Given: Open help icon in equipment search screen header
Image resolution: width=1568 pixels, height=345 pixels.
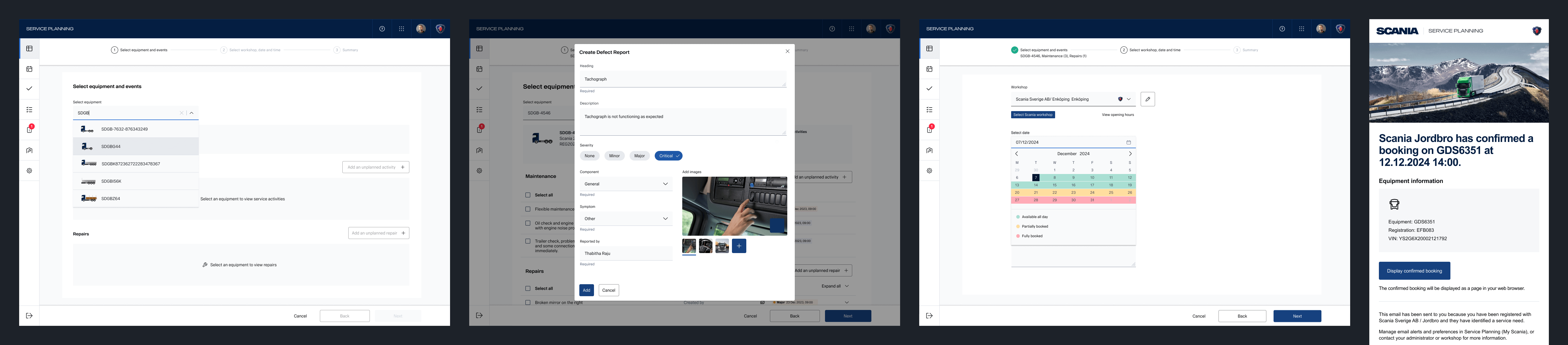Looking at the screenshot, I should point(382,29).
